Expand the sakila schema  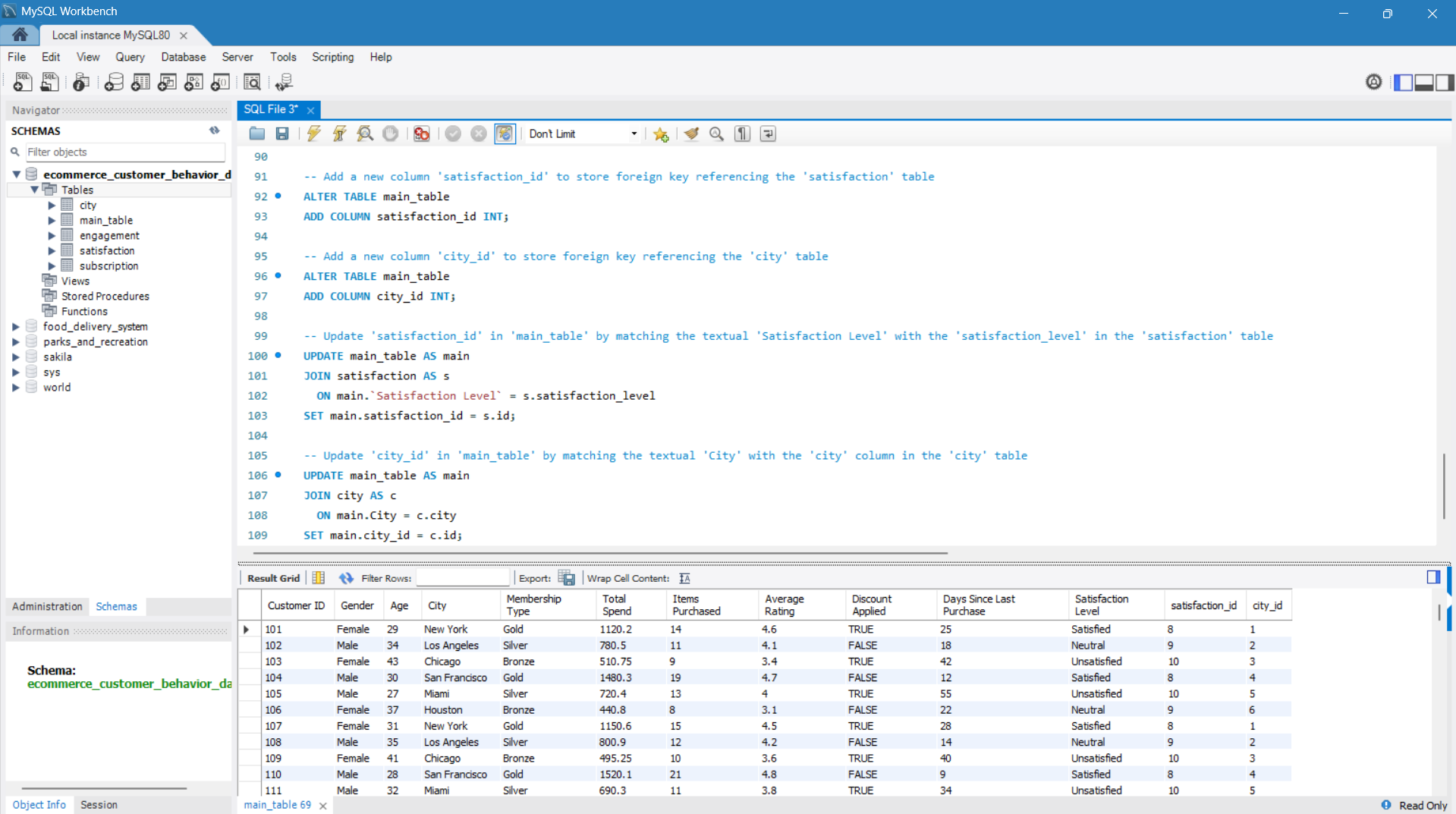point(16,357)
